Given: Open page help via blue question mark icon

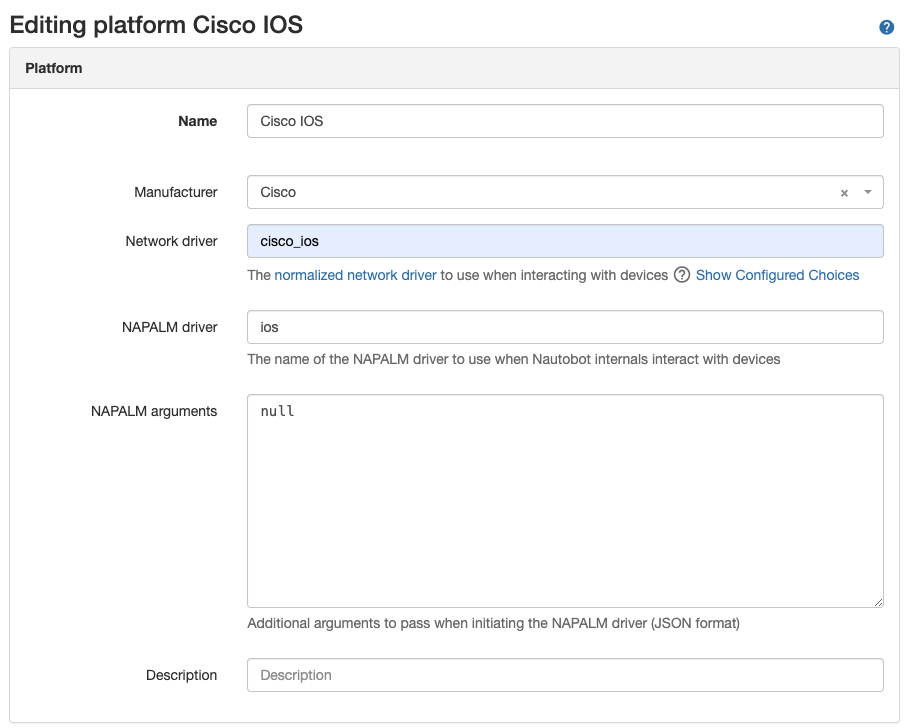Looking at the screenshot, I should [886, 27].
